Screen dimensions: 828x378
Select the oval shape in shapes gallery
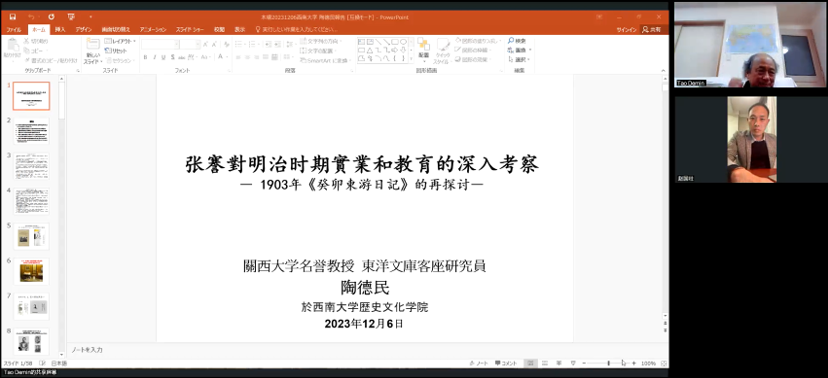pyautogui.click(x=403, y=41)
